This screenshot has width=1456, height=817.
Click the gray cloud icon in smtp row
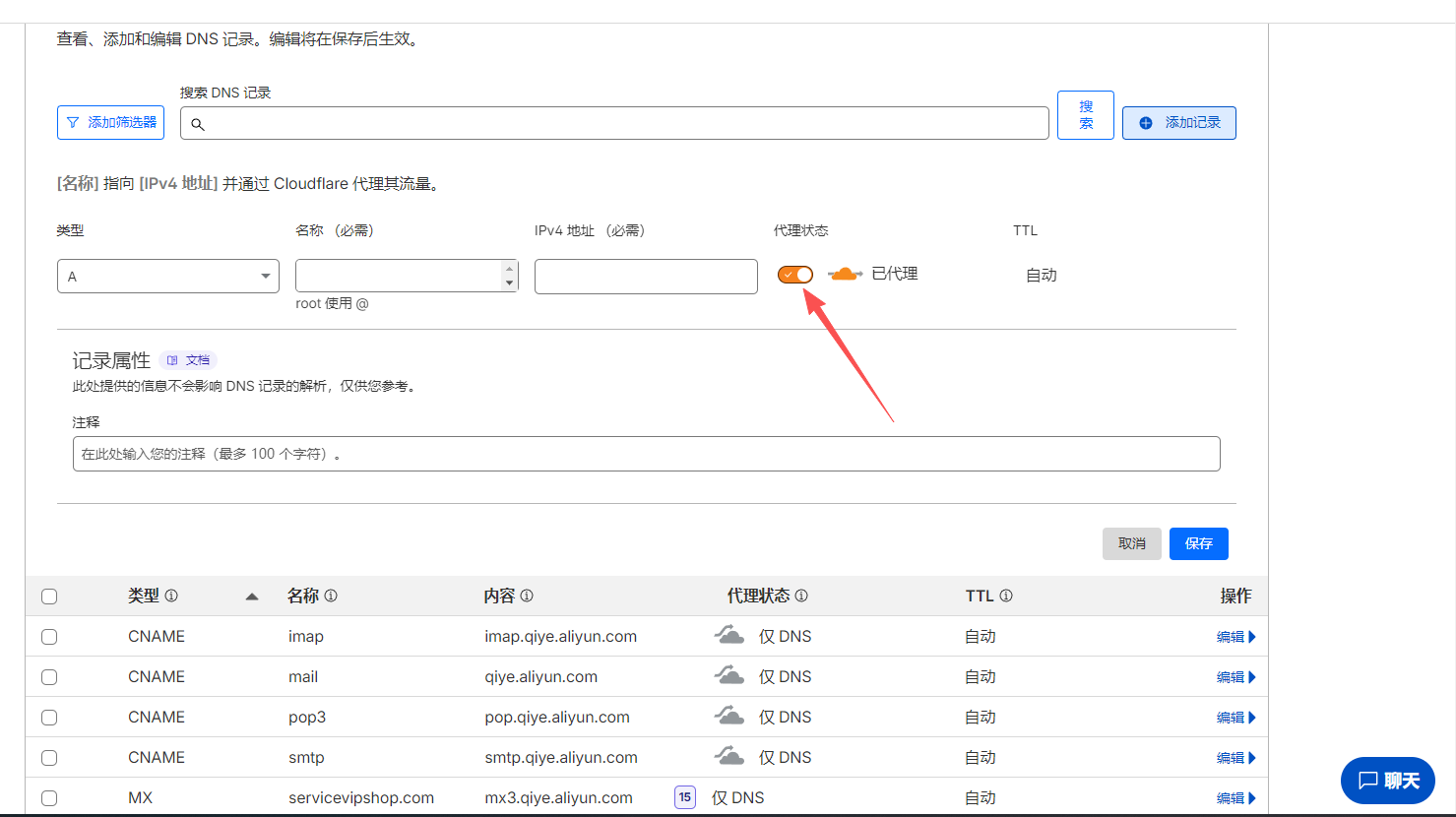pos(729,757)
